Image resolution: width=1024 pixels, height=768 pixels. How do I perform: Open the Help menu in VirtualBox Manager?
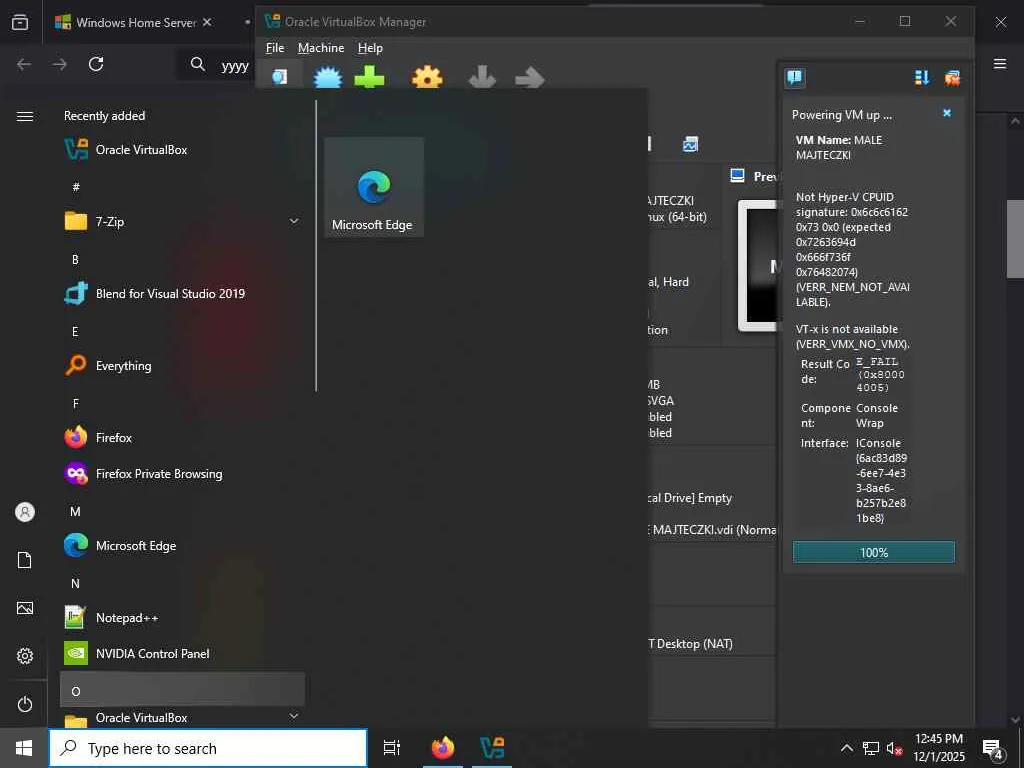[x=370, y=48]
